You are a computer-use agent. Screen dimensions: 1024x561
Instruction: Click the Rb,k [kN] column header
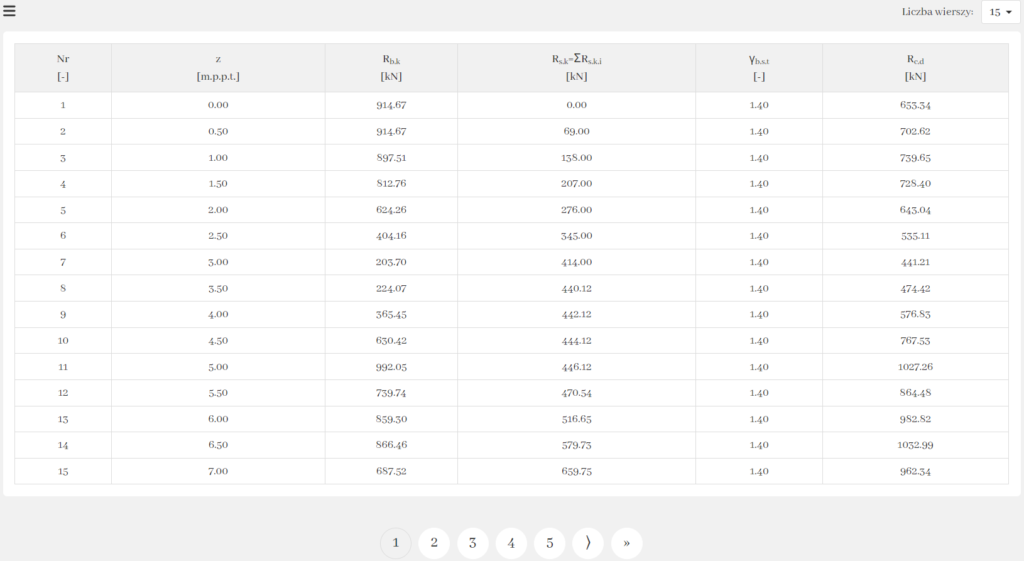point(391,67)
